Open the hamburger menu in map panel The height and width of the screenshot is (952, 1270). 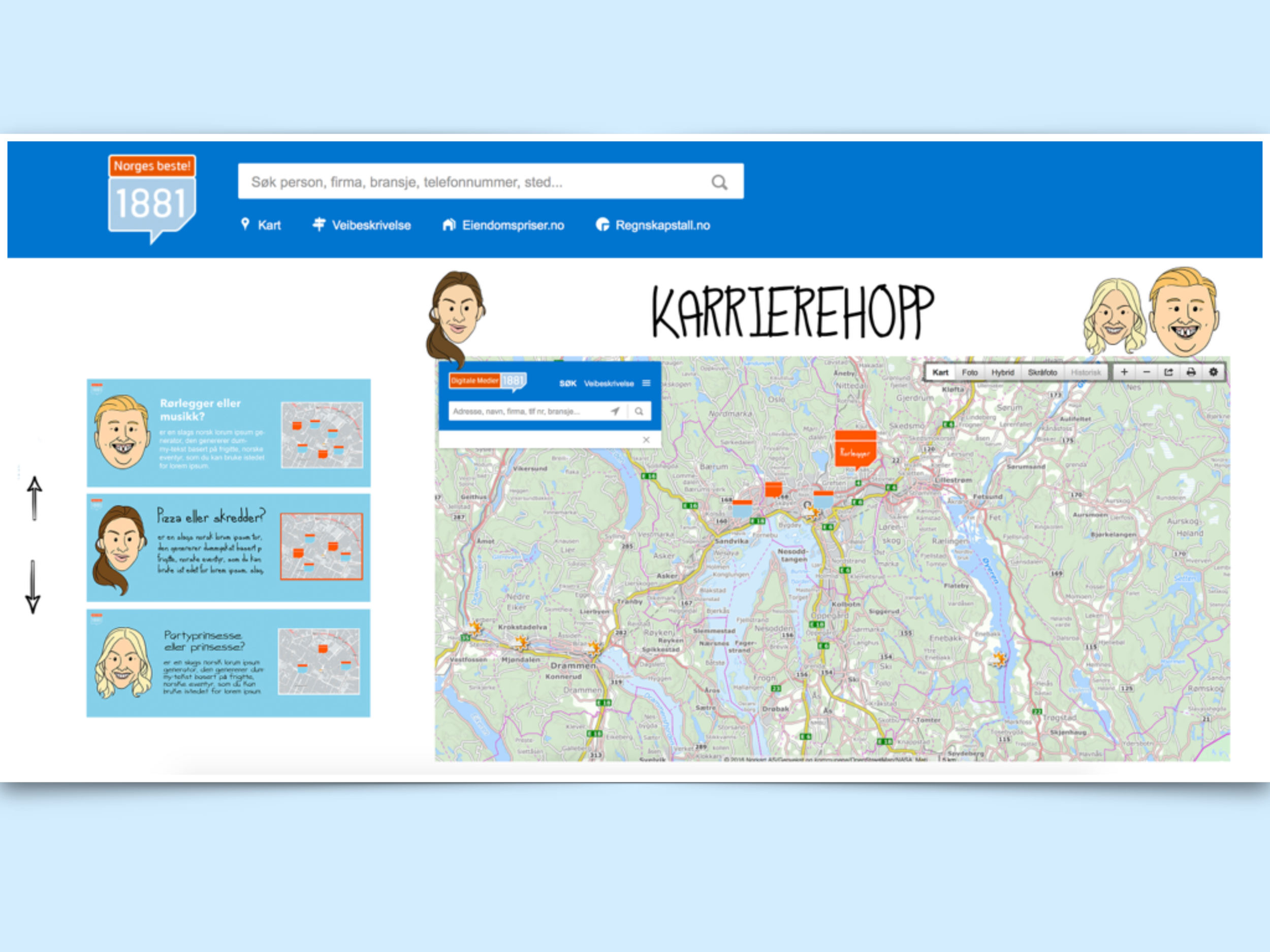pyautogui.click(x=647, y=383)
